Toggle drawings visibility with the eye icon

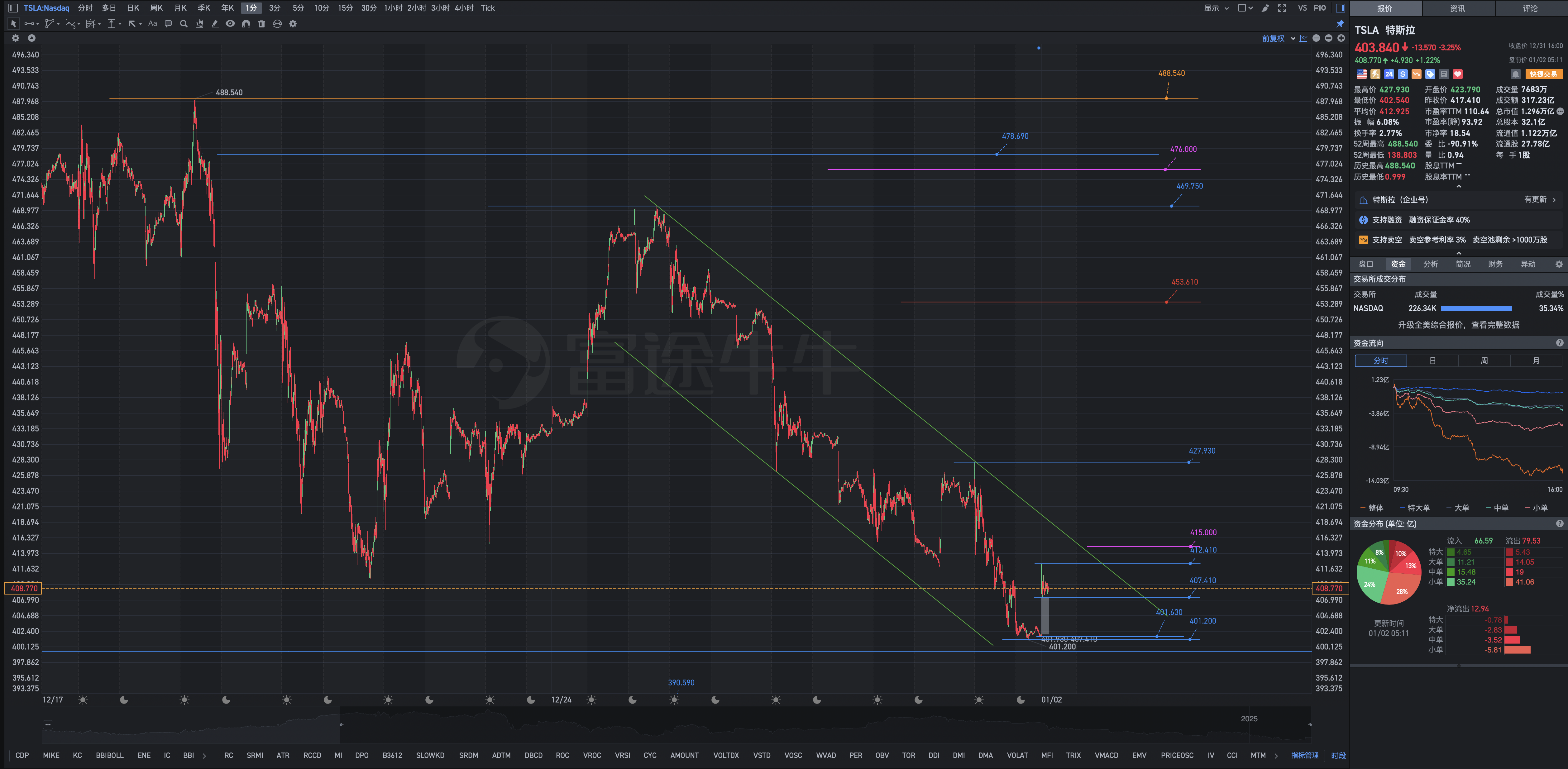(x=230, y=24)
